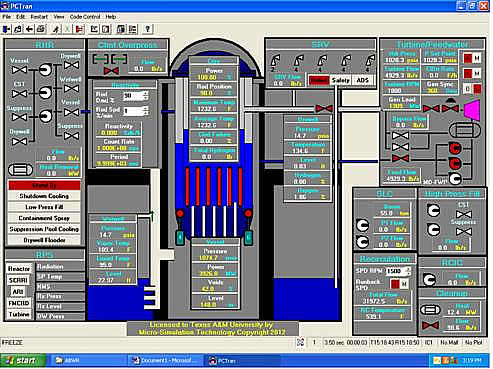Start the RCIC pump
The width and height of the screenshot is (493, 369).
429,279
